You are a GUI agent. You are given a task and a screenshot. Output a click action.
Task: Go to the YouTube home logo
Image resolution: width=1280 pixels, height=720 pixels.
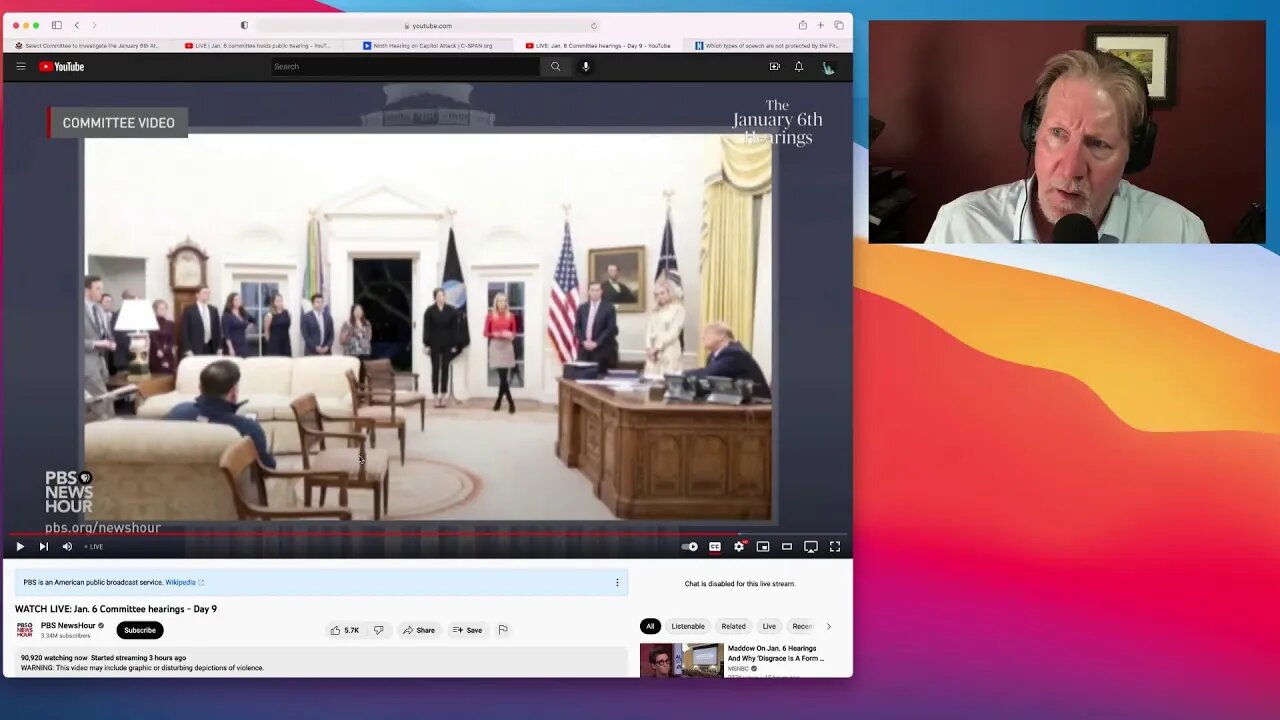[x=62, y=67]
